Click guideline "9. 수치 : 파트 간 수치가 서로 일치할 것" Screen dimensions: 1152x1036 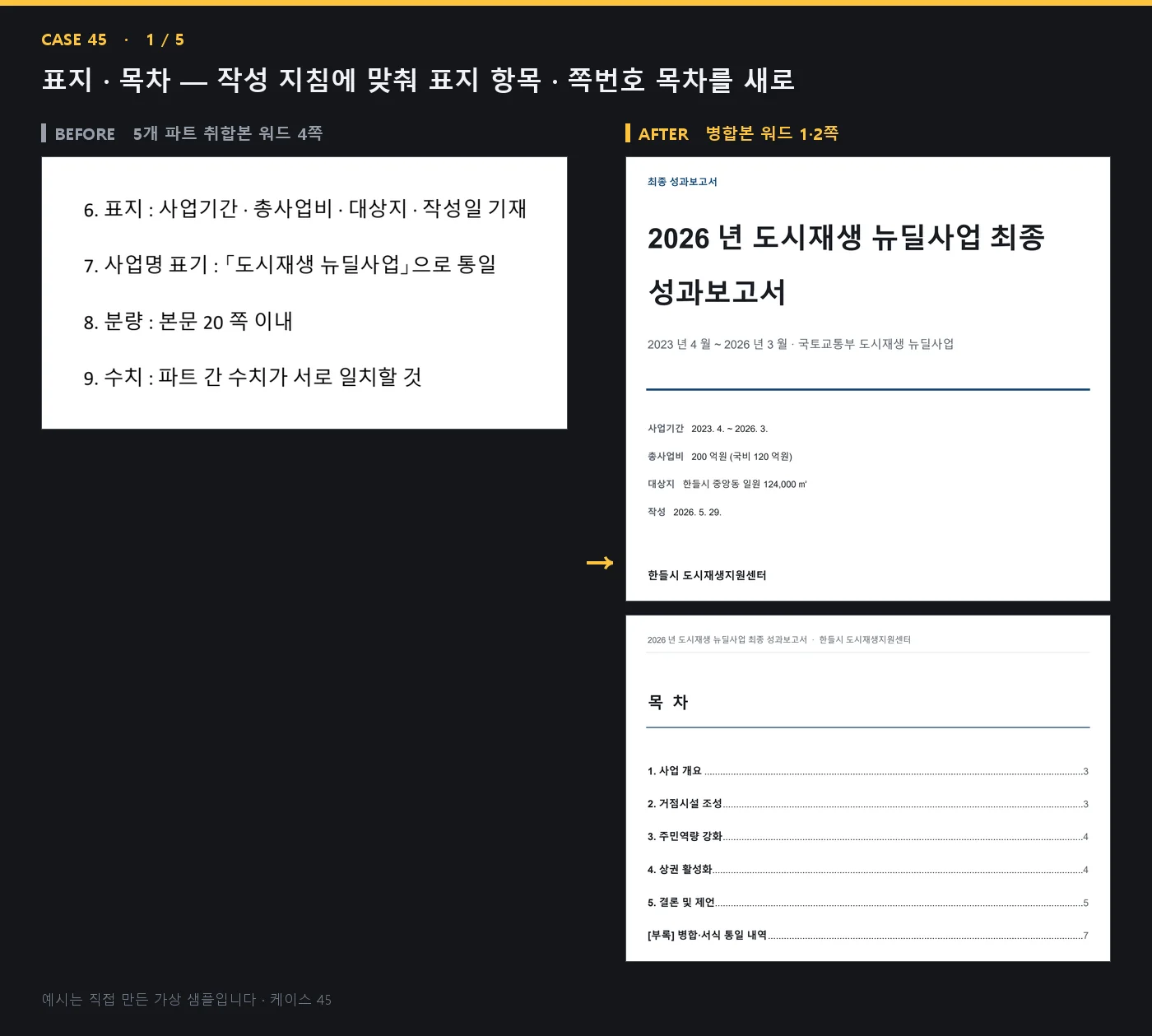(x=253, y=378)
